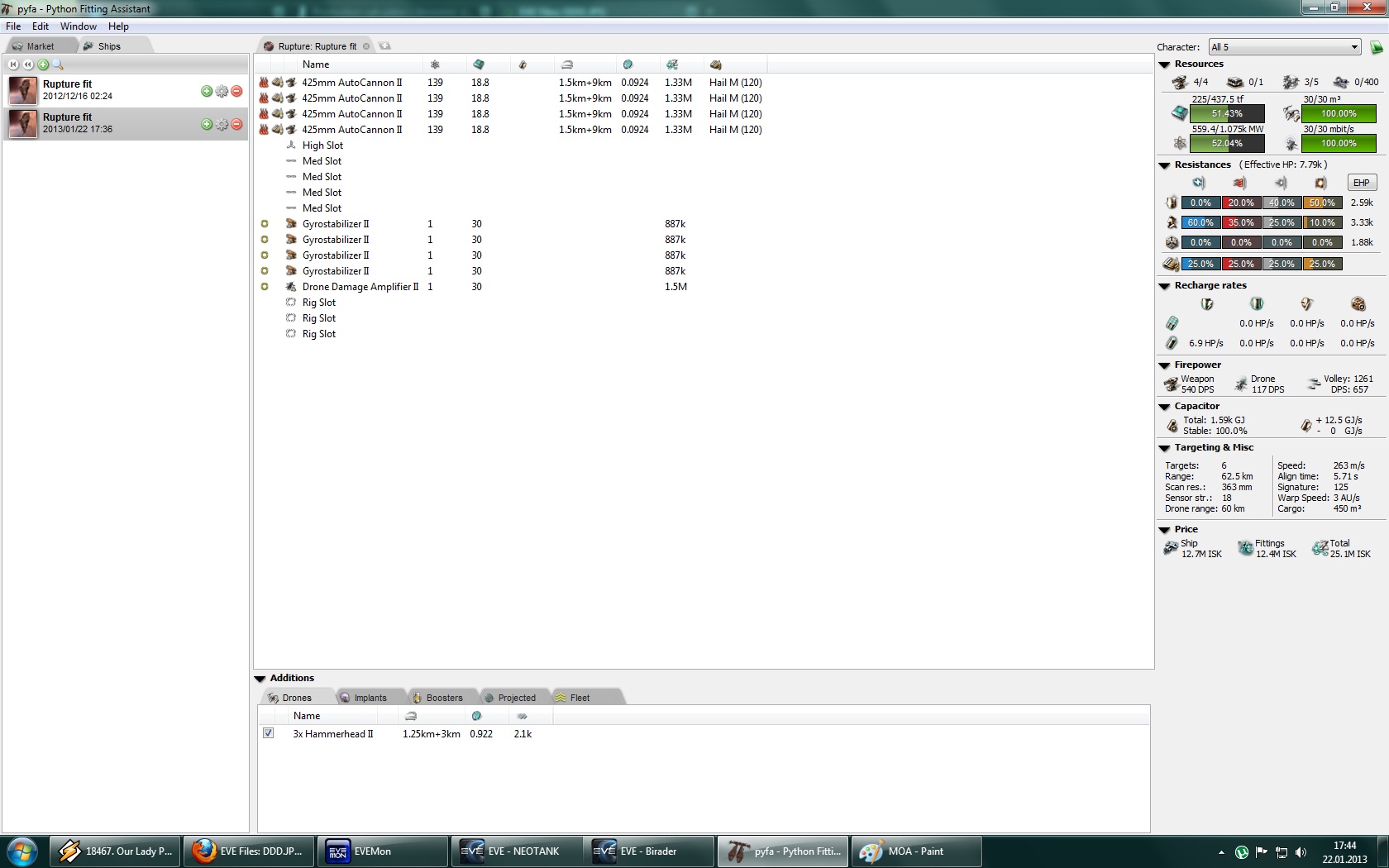Open the File menu

point(13,26)
